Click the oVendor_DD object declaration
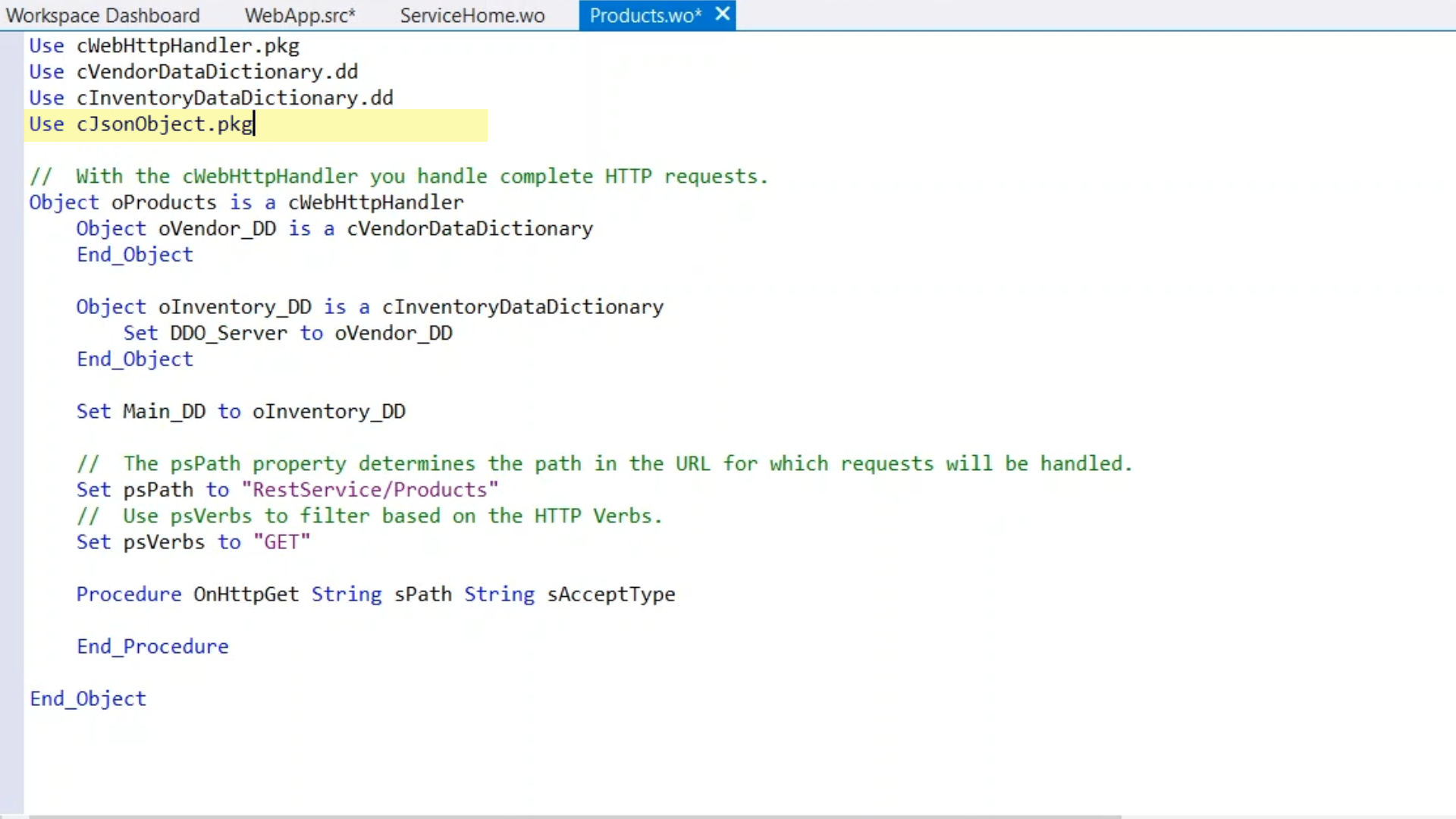Viewport: 1456px width, 819px height. 217,229
